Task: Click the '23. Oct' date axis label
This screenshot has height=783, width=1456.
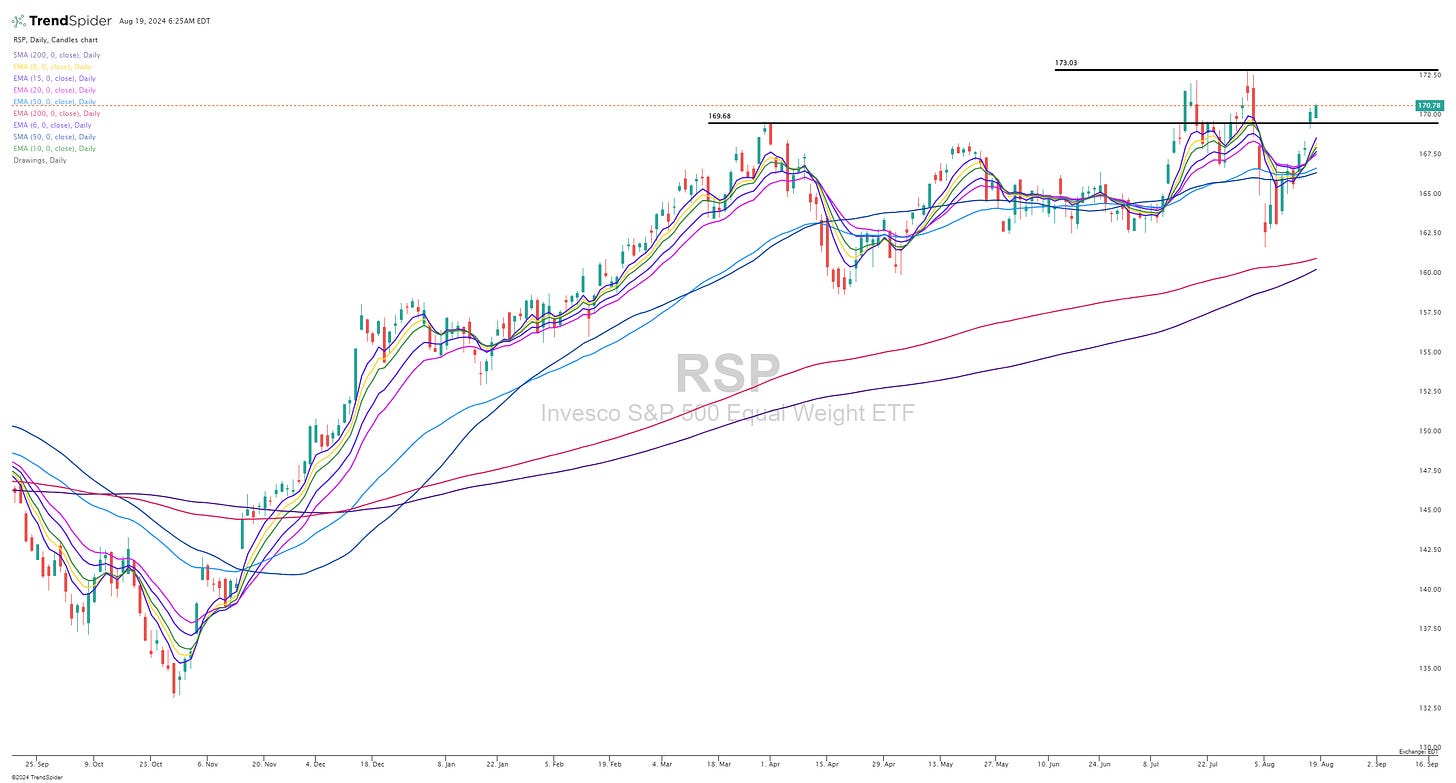Action: point(151,763)
